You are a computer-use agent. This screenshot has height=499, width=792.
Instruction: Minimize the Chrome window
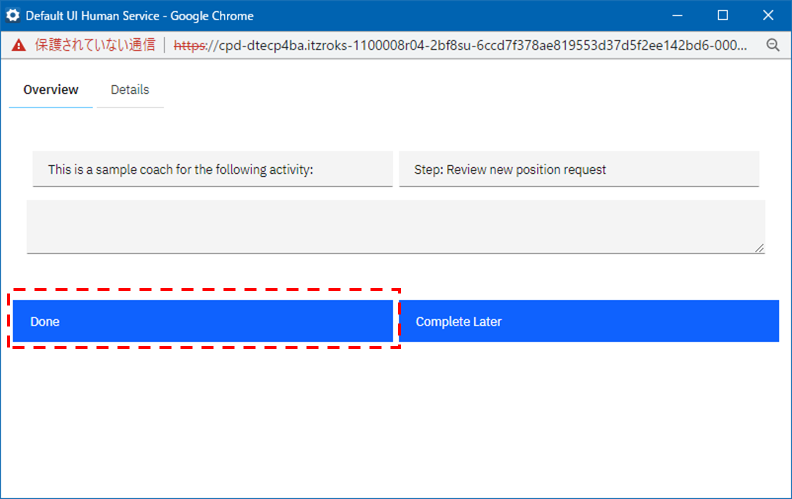pyautogui.click(x=677, y=15)
